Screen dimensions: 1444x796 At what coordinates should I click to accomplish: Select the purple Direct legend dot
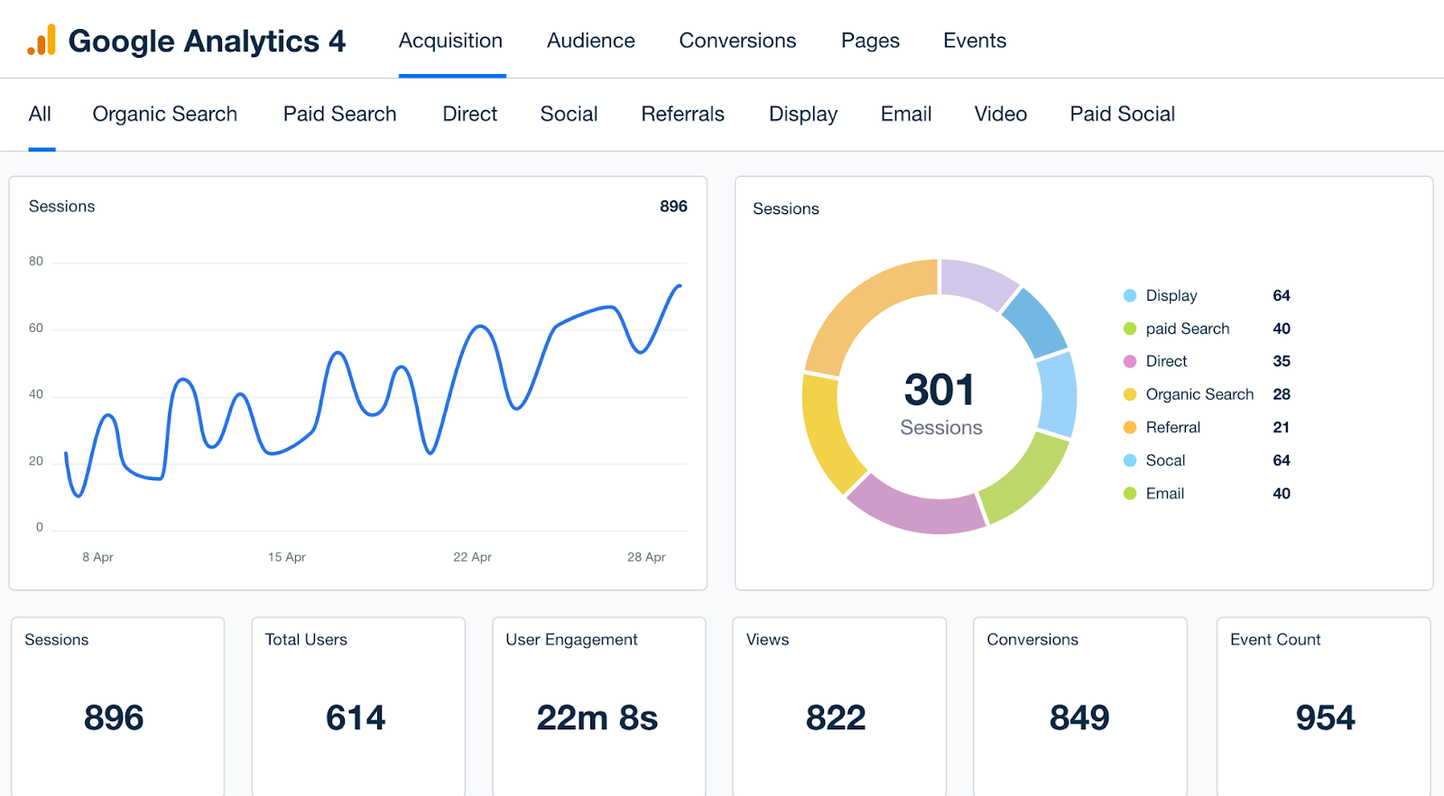click(1128, 361)
